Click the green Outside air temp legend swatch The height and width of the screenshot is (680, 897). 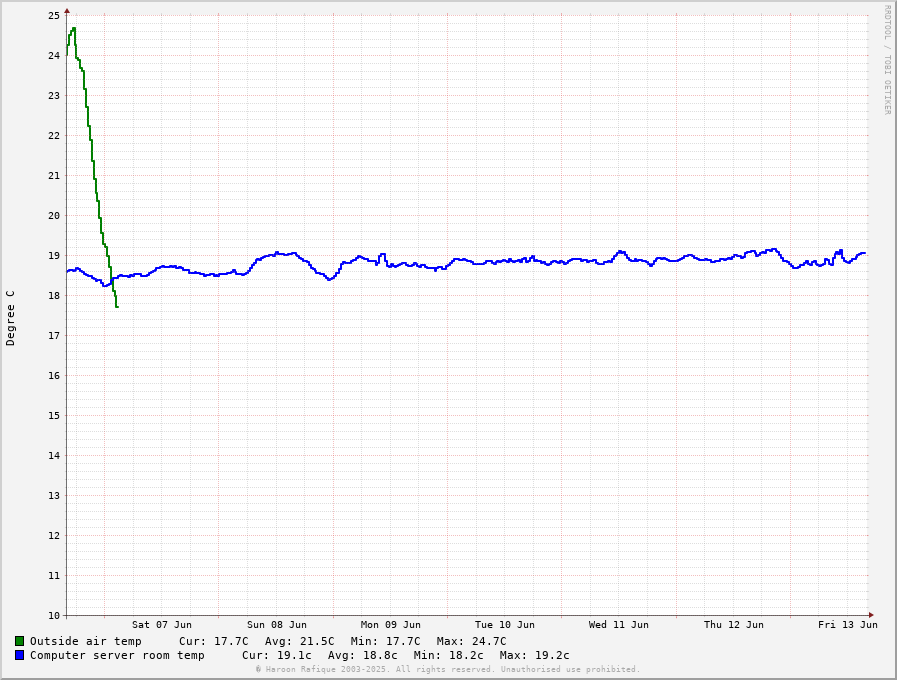(x=19, y=641)
